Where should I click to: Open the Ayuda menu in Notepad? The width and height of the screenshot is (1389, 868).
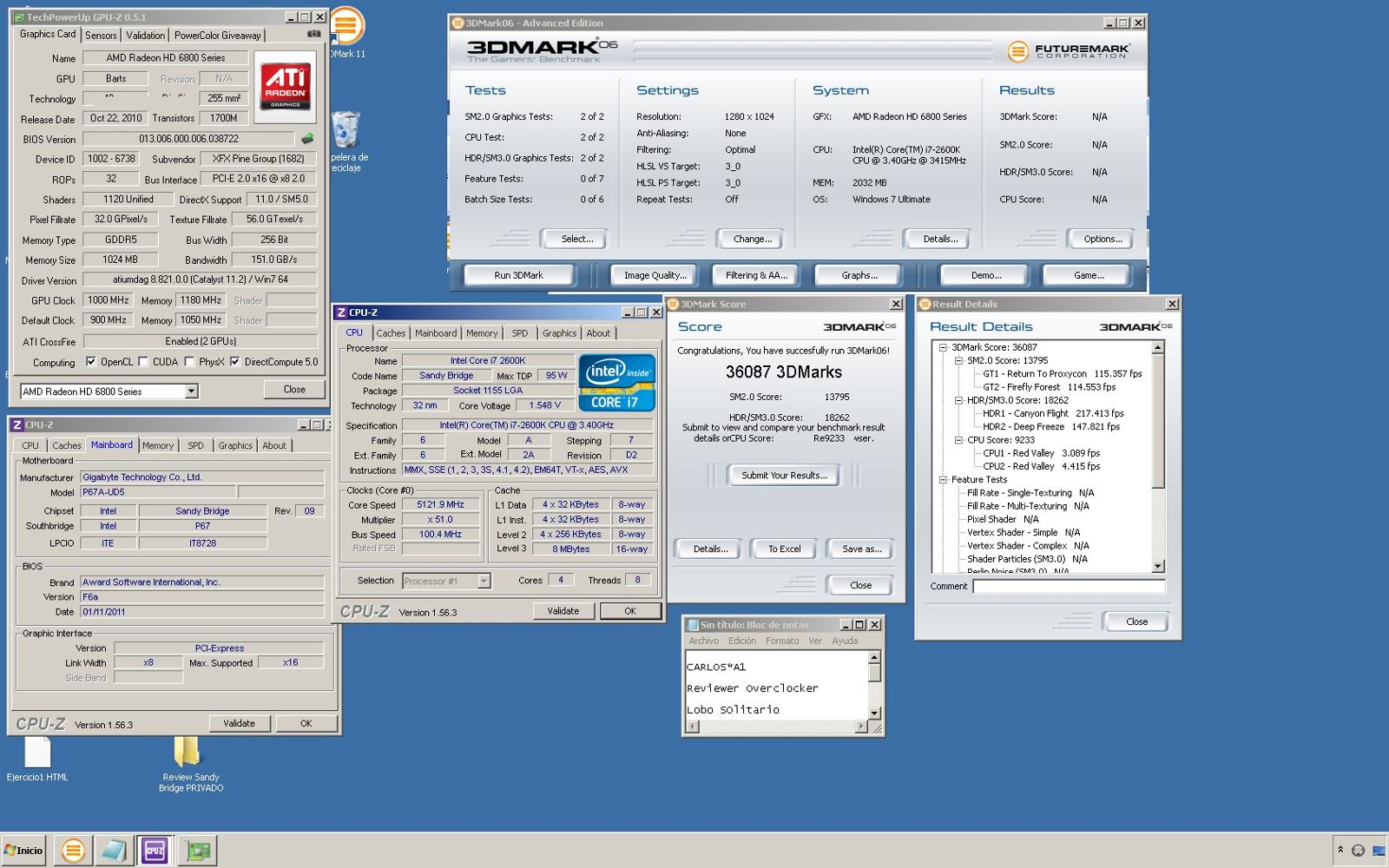[x=845, y=641]
